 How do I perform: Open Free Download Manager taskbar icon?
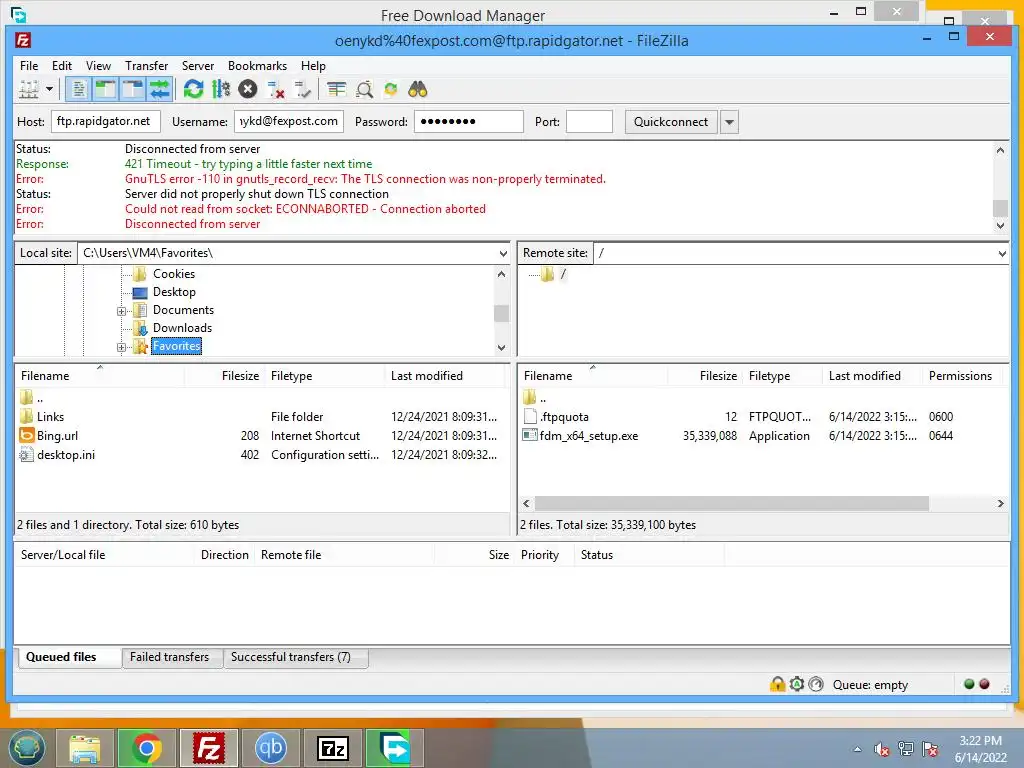pos(395,748)
